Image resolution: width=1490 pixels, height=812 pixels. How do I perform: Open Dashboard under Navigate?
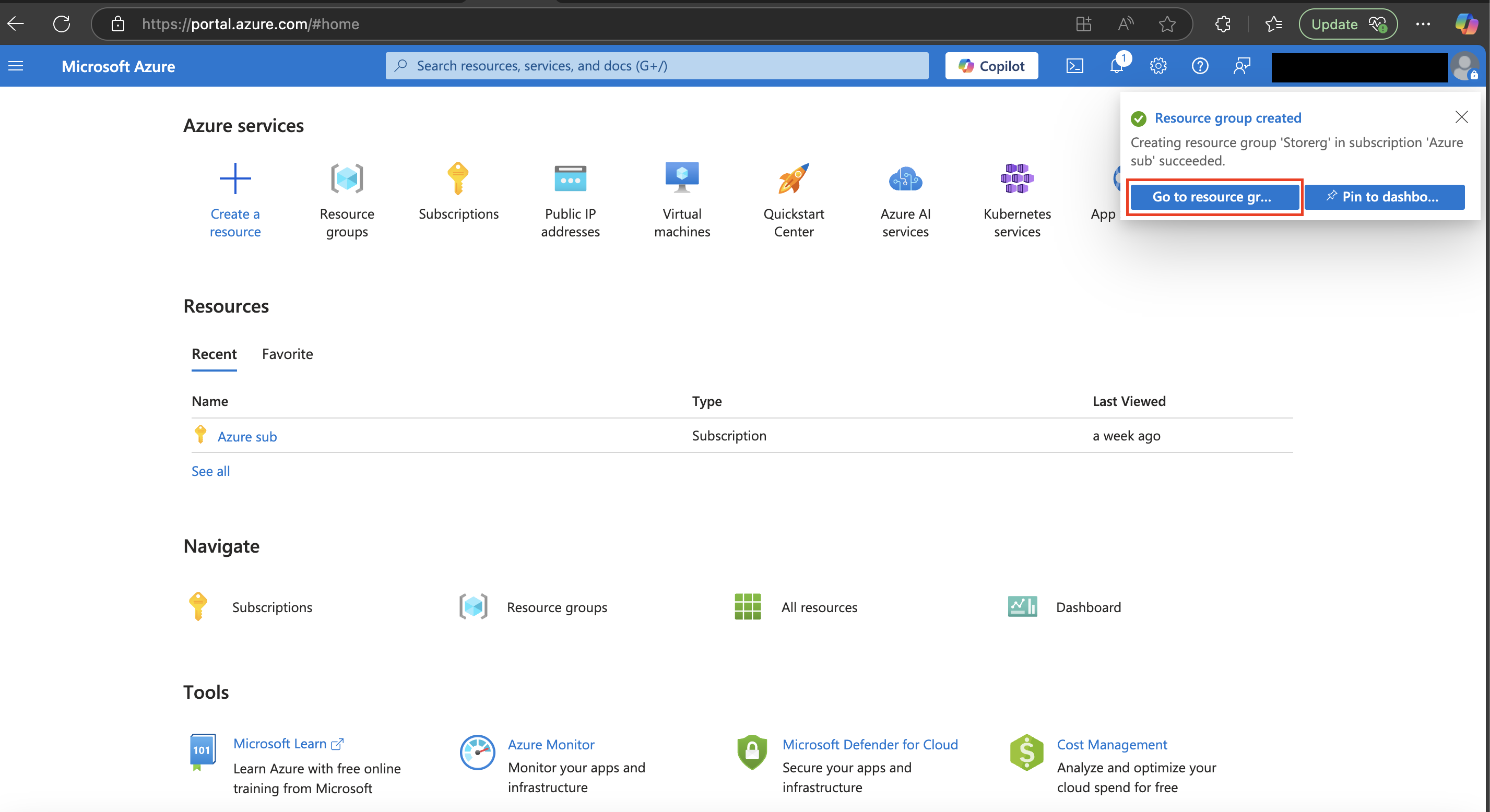pyautogui.click(x=1065, y=607)
